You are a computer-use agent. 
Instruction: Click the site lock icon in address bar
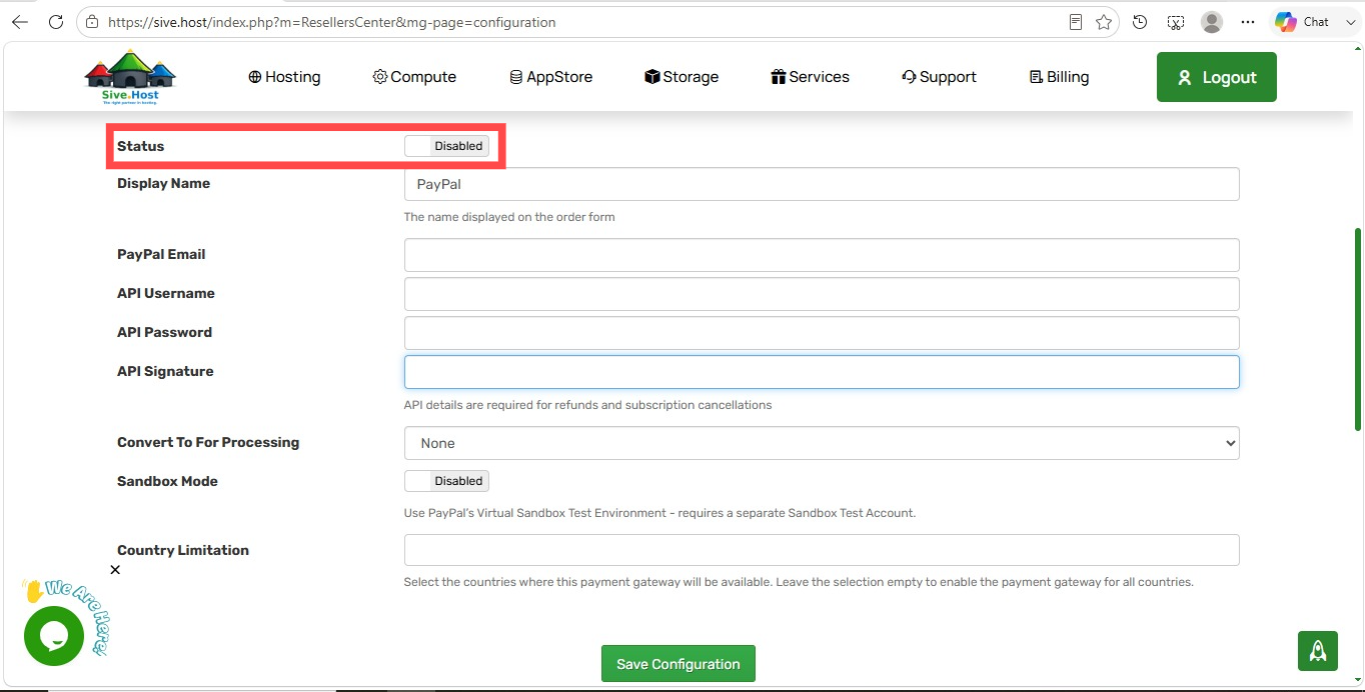92,22
